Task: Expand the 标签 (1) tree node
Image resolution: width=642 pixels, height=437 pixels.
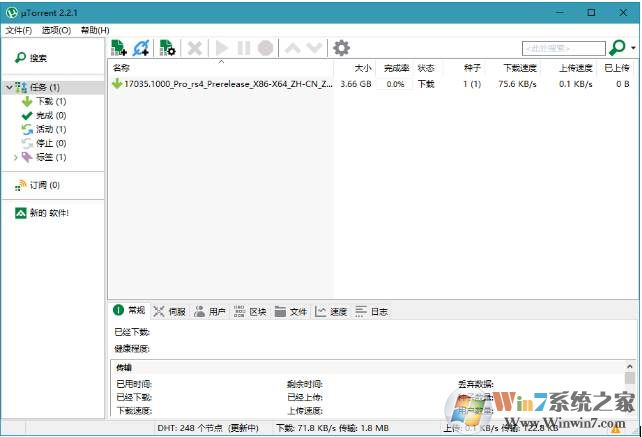Action: pos(16,157)
